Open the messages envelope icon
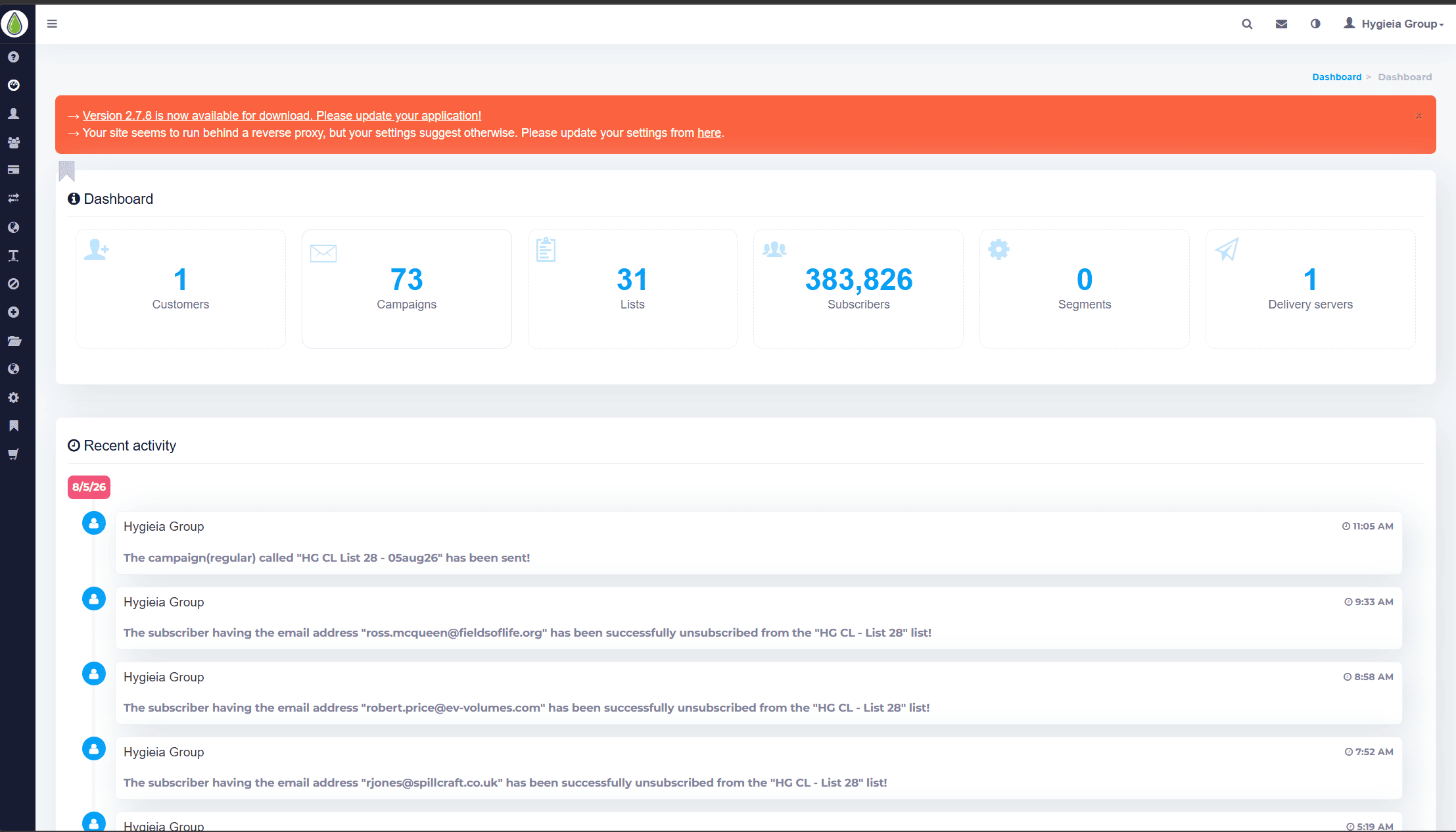This screenshot has width=1456, height=832. 1281,24
